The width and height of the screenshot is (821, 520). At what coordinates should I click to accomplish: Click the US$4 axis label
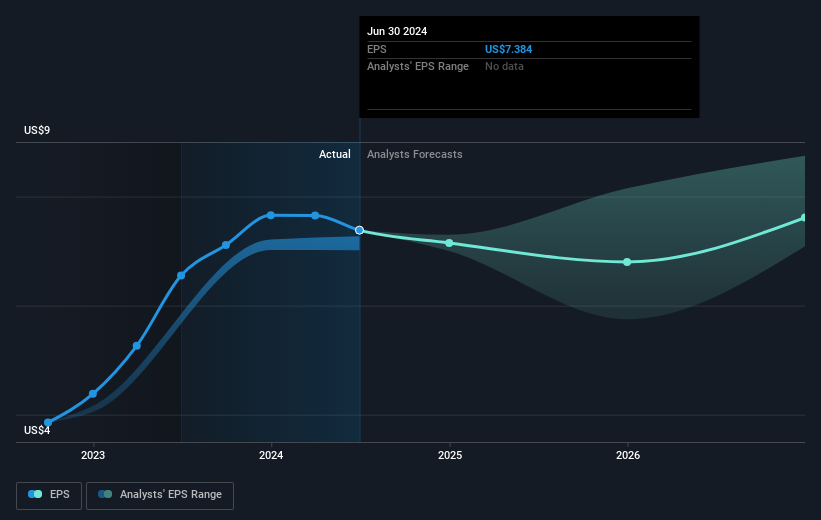point(37,430)
